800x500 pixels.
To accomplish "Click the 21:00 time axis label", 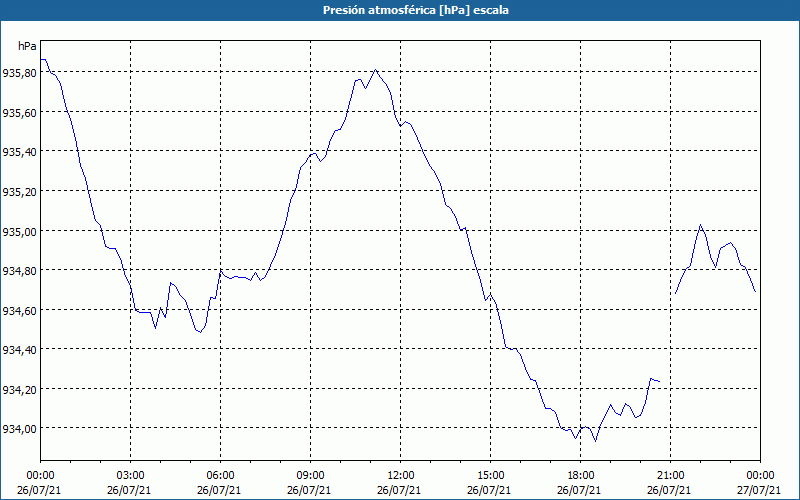I will [670, 476].
